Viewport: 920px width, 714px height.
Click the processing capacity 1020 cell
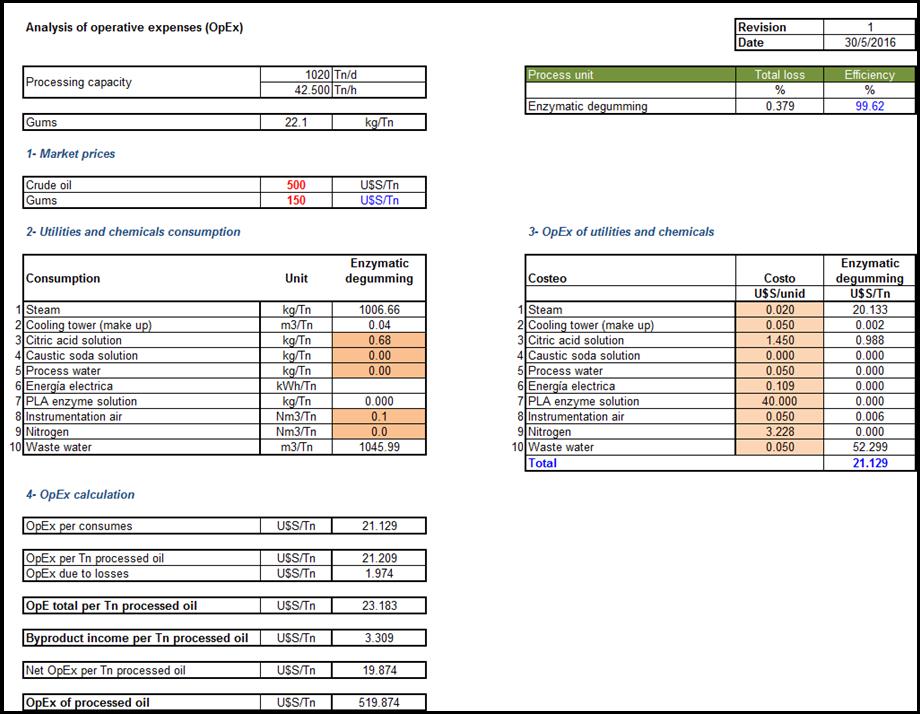[295, 75]
